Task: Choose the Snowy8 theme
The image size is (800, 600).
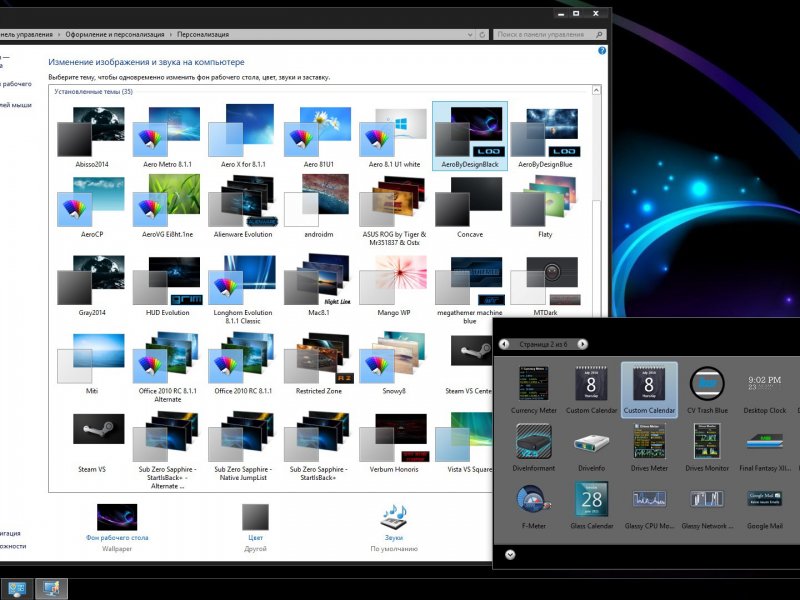Action: click(394, 363)
